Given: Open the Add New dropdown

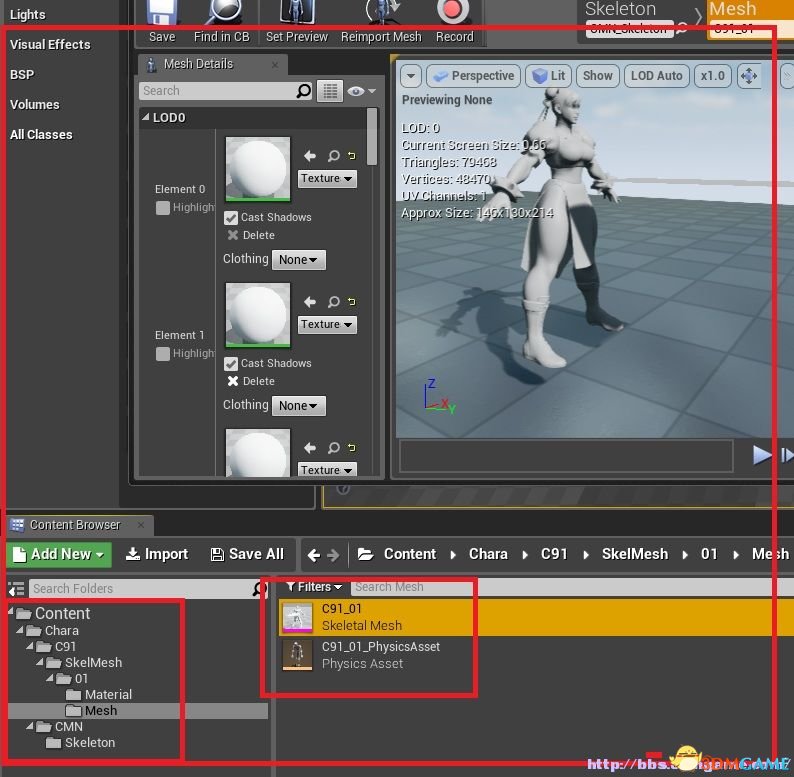Looking at the screenshot, I should coord(59,554).
